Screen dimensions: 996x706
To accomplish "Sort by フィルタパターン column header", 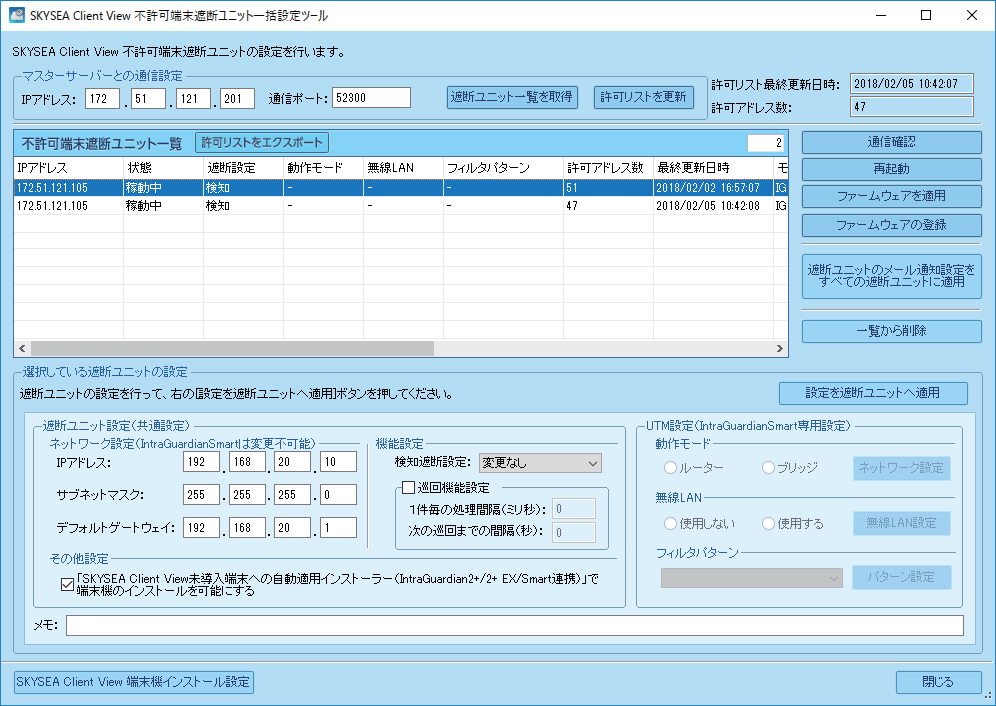I will (x=503, y=168).
